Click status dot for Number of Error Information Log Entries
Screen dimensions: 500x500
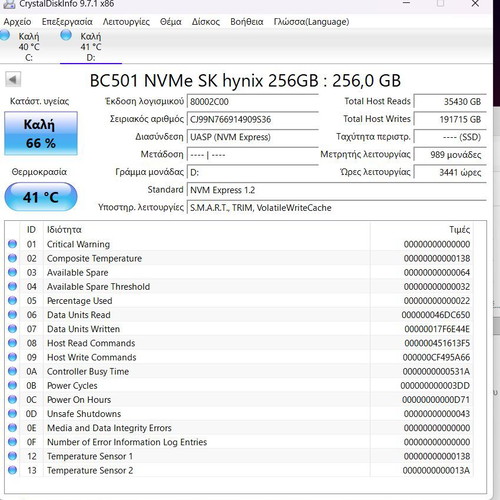pos(12,442)
